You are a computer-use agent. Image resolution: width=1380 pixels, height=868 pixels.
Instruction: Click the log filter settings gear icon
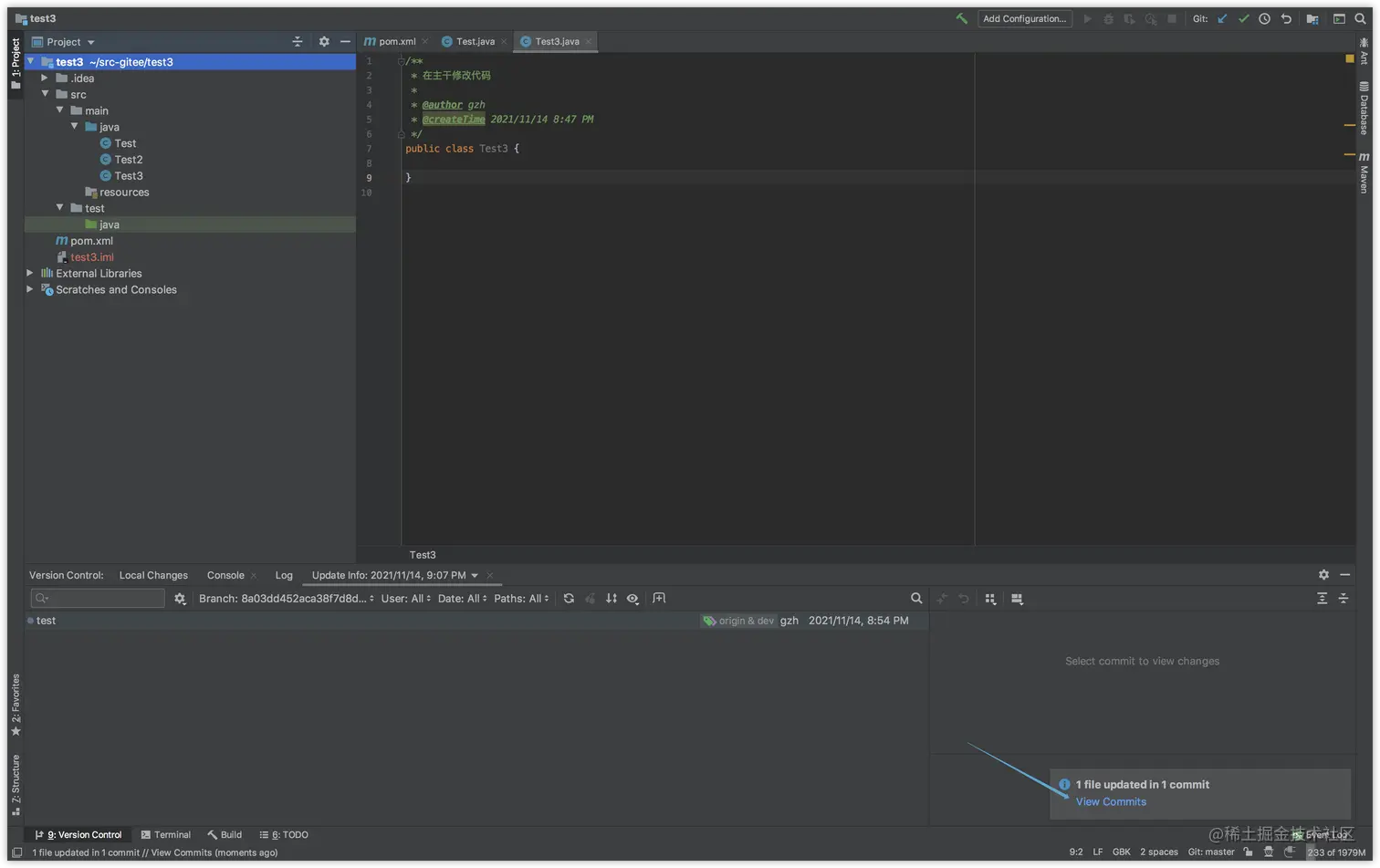click(x=180, y=599)
